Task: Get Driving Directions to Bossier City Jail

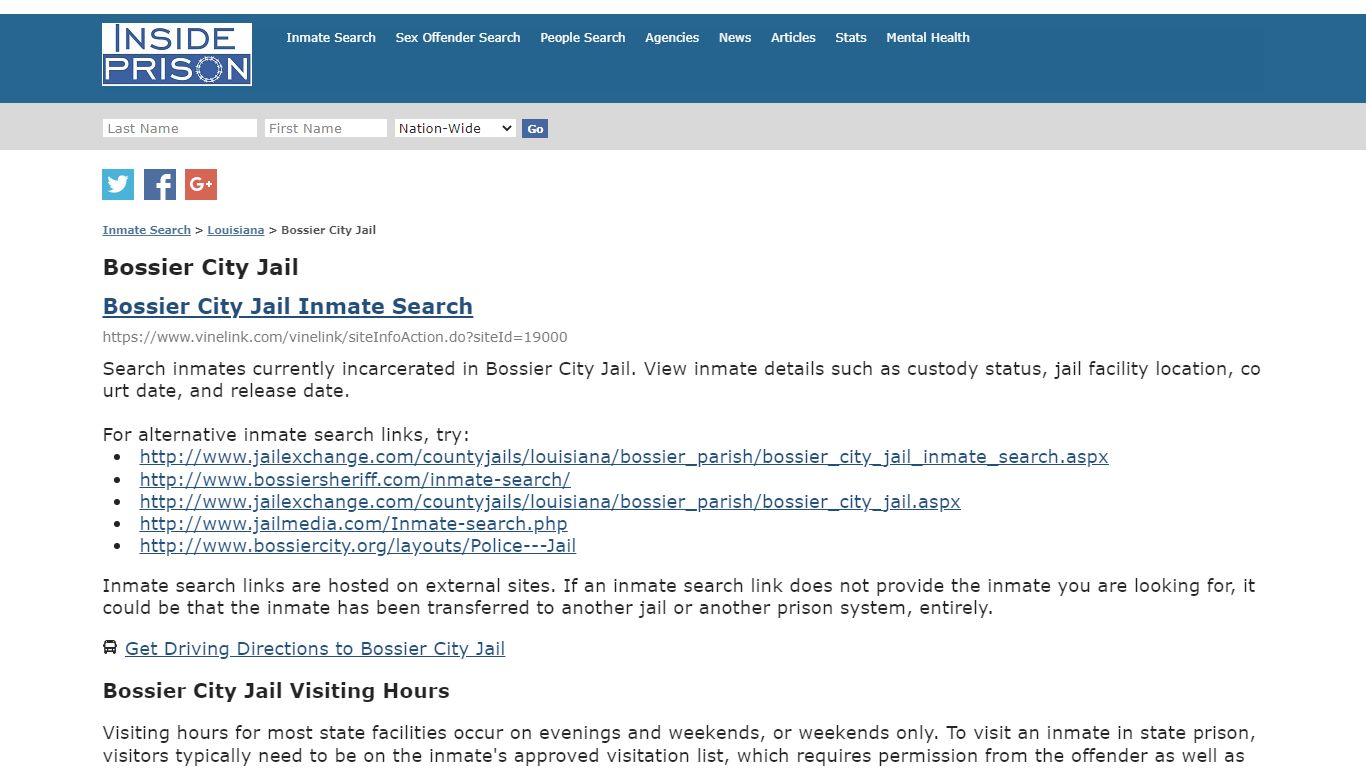Action: 315,649
